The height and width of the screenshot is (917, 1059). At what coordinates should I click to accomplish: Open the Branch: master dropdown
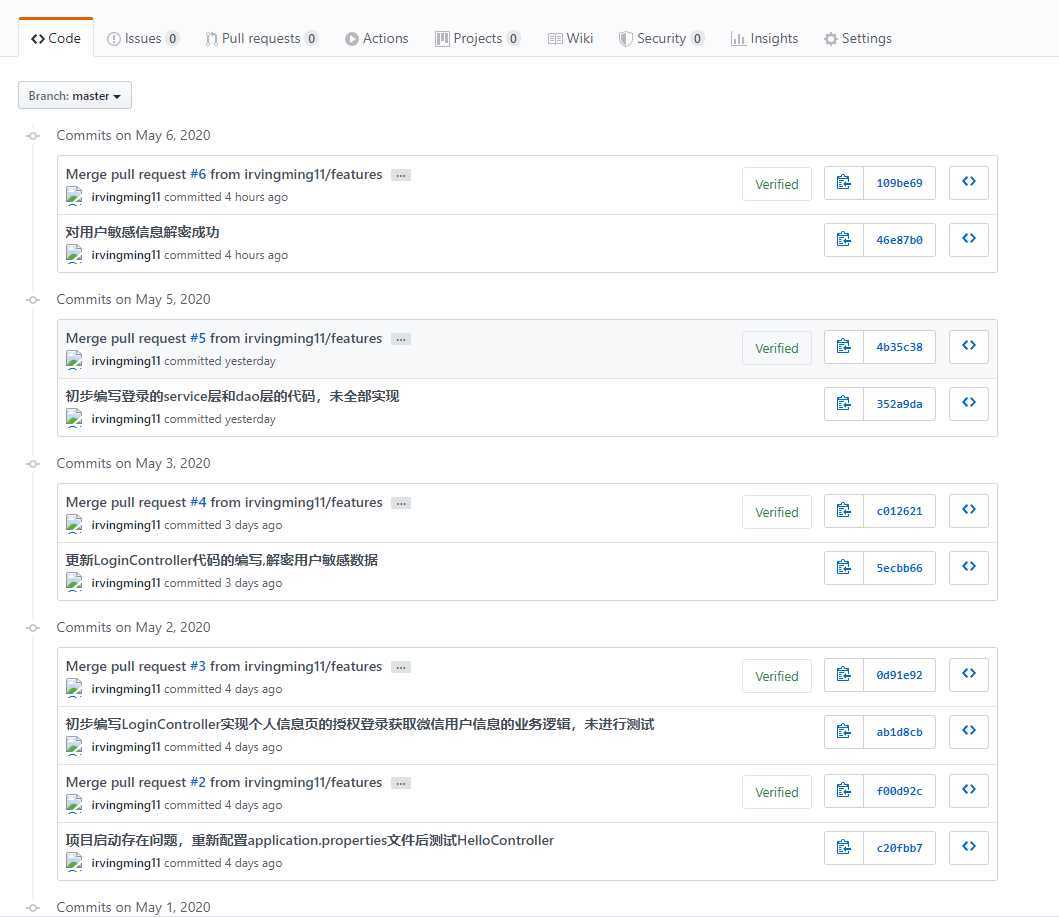coord(74,95)
